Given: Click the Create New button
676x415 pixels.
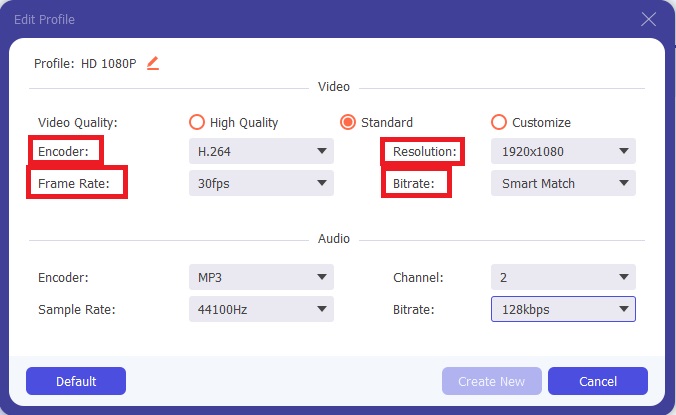Looking at the screenshot, I should coord(491,381).
